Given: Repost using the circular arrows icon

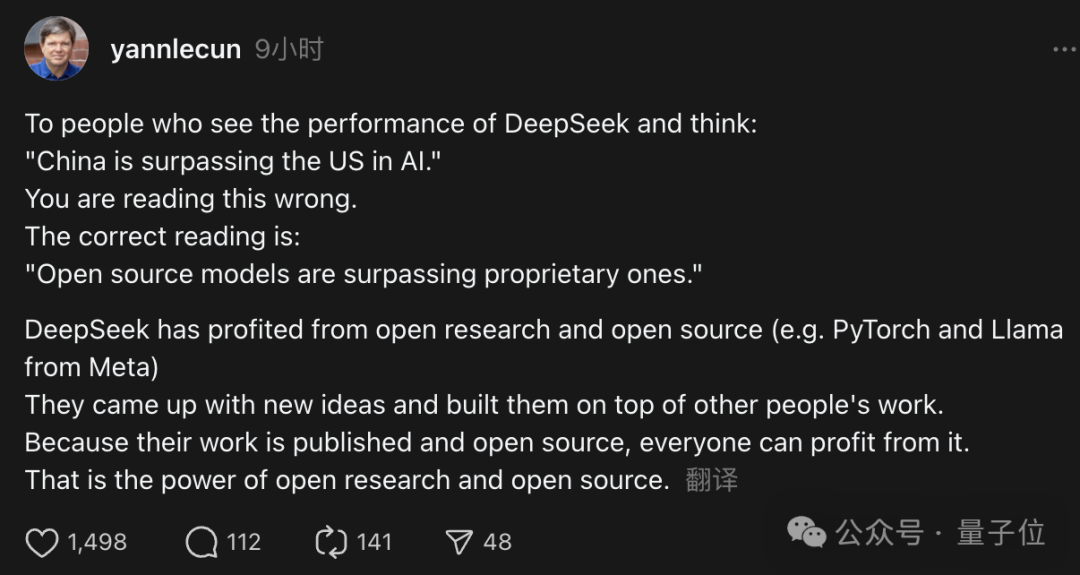Looking at the screenshot, I should point(330,543).
